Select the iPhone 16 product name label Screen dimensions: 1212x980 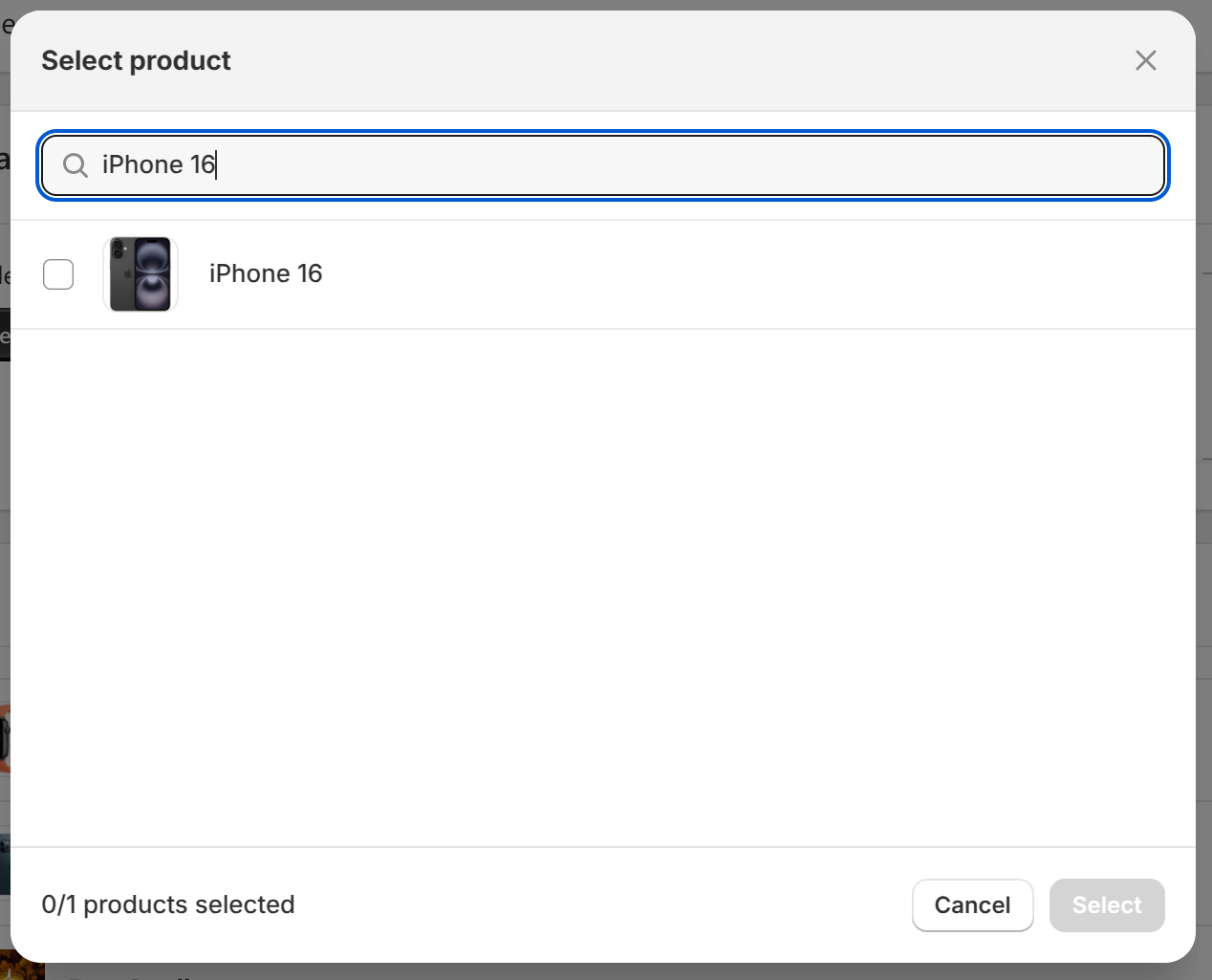[x=266, y=273]
